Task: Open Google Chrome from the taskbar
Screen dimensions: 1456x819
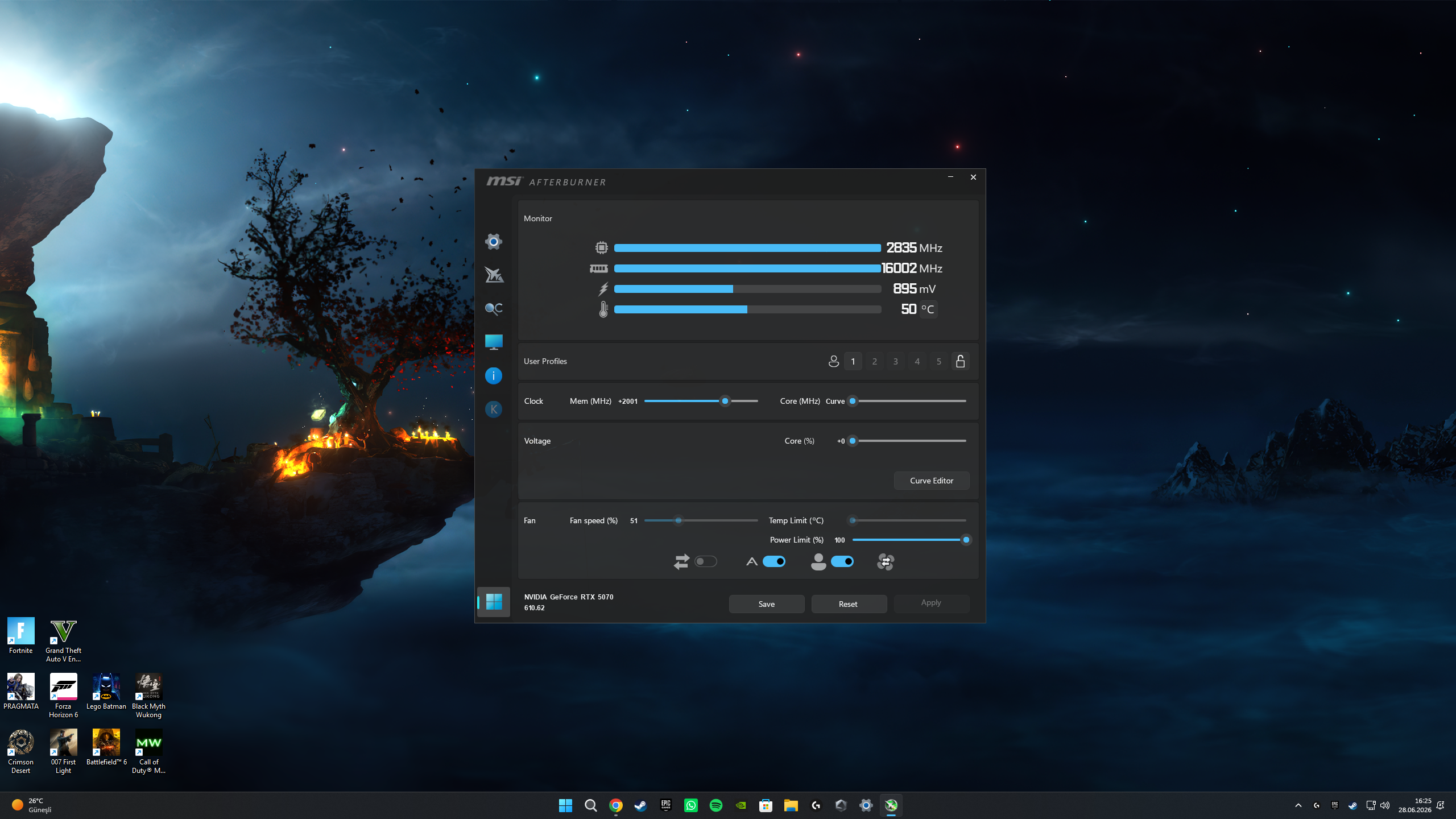Action: click(615, 805)
